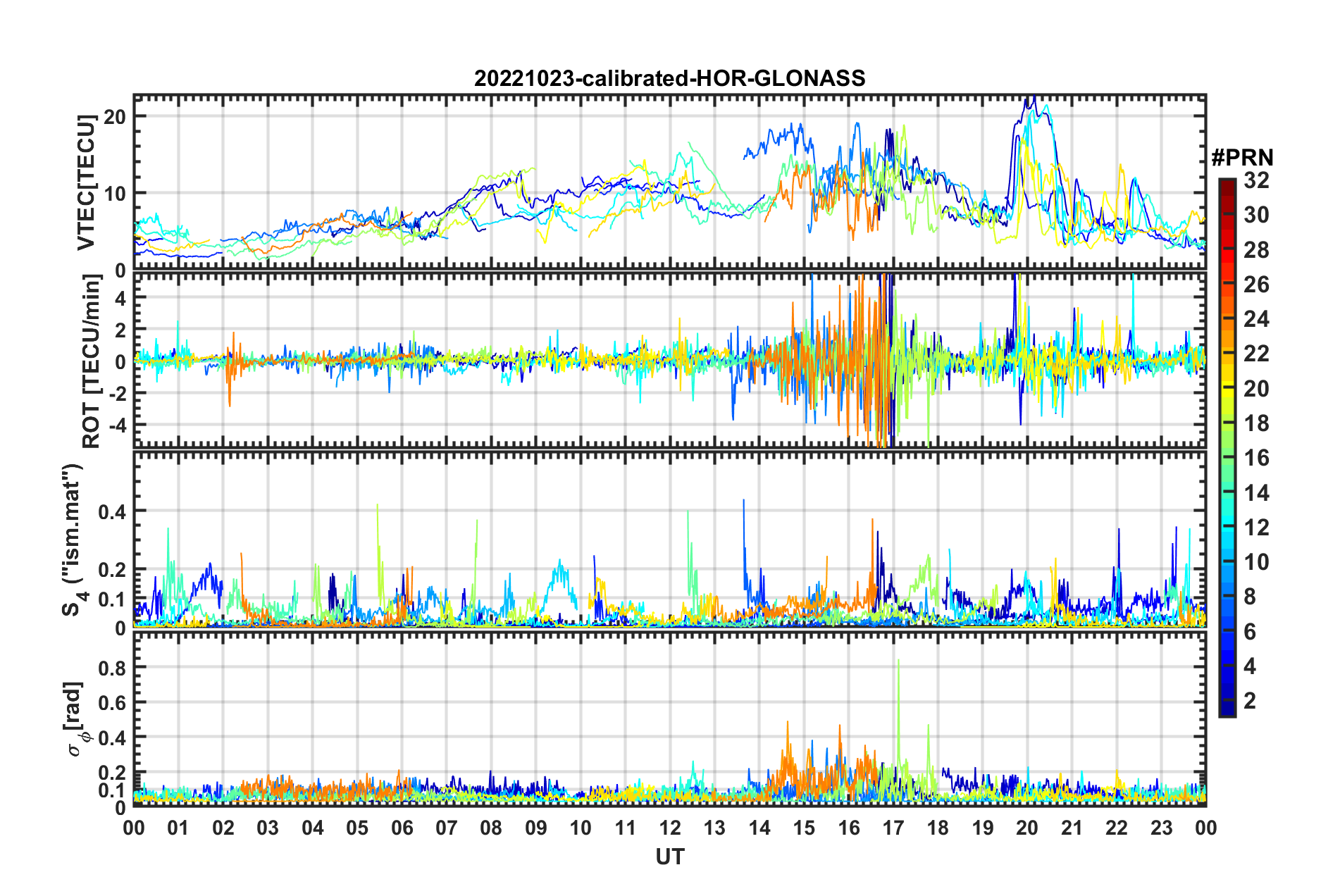
Task: Select UT axis tick label 03
Action: (268, 828)
